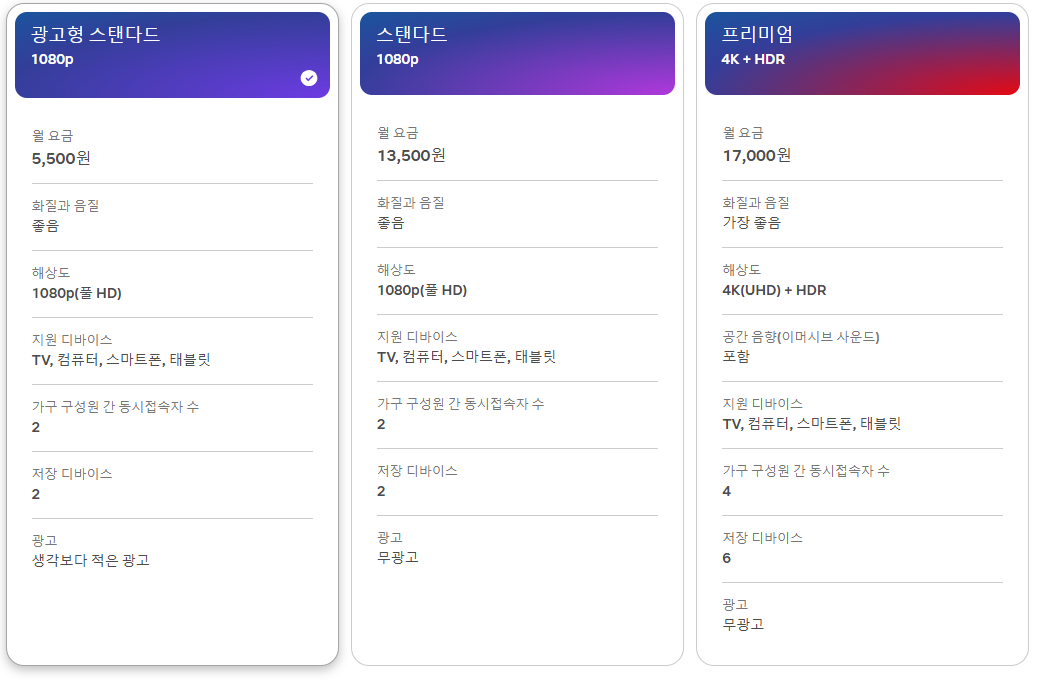Image resolution: width=1040 pixels, height=680 pixels.
Task: Click simultaneous viewers value 4 in 프리미엄
Action: click(727, 492)
